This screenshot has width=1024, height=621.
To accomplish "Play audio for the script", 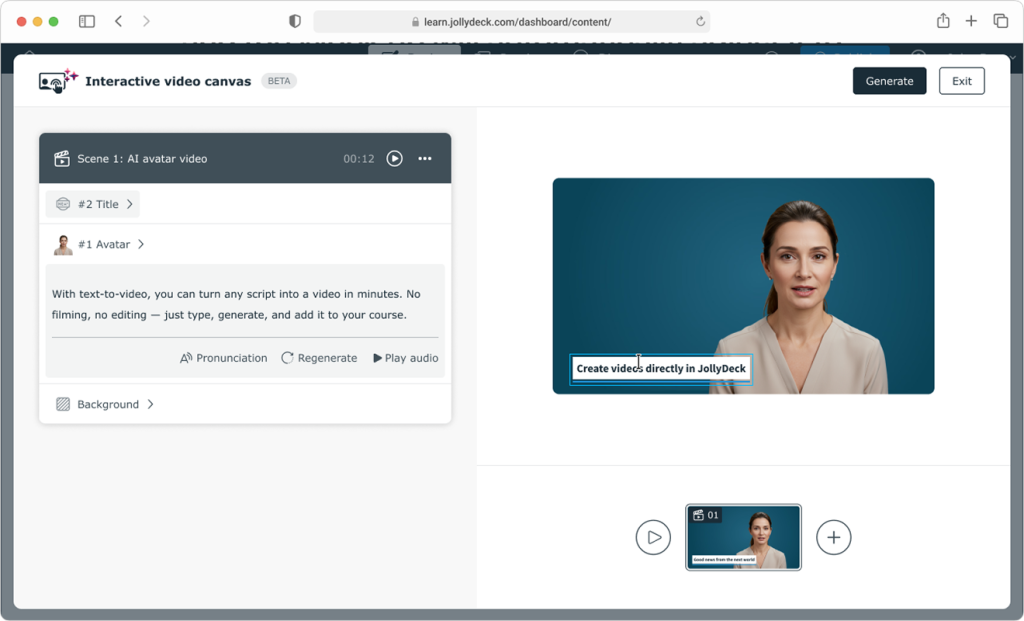I will point(406,358).
